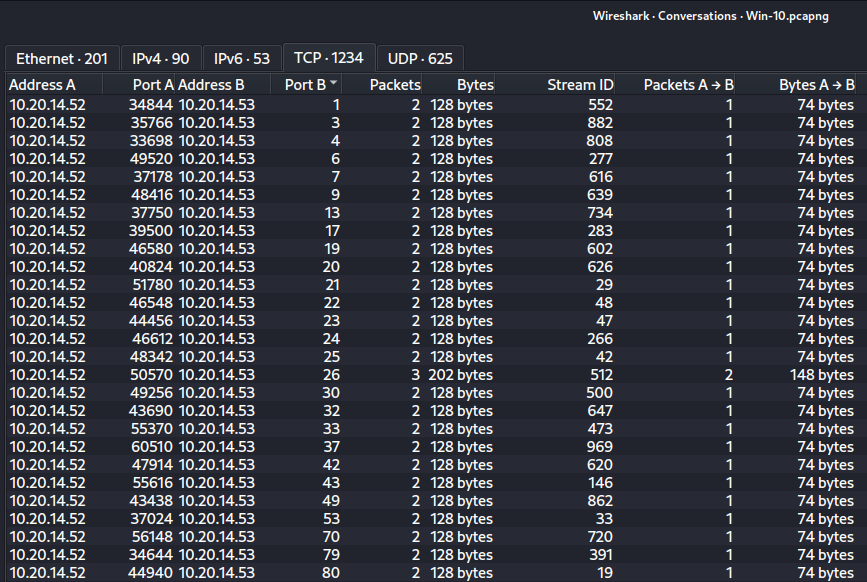Select Port A cell 34844
The image size is (867, 582).
(x=151, y=104)
